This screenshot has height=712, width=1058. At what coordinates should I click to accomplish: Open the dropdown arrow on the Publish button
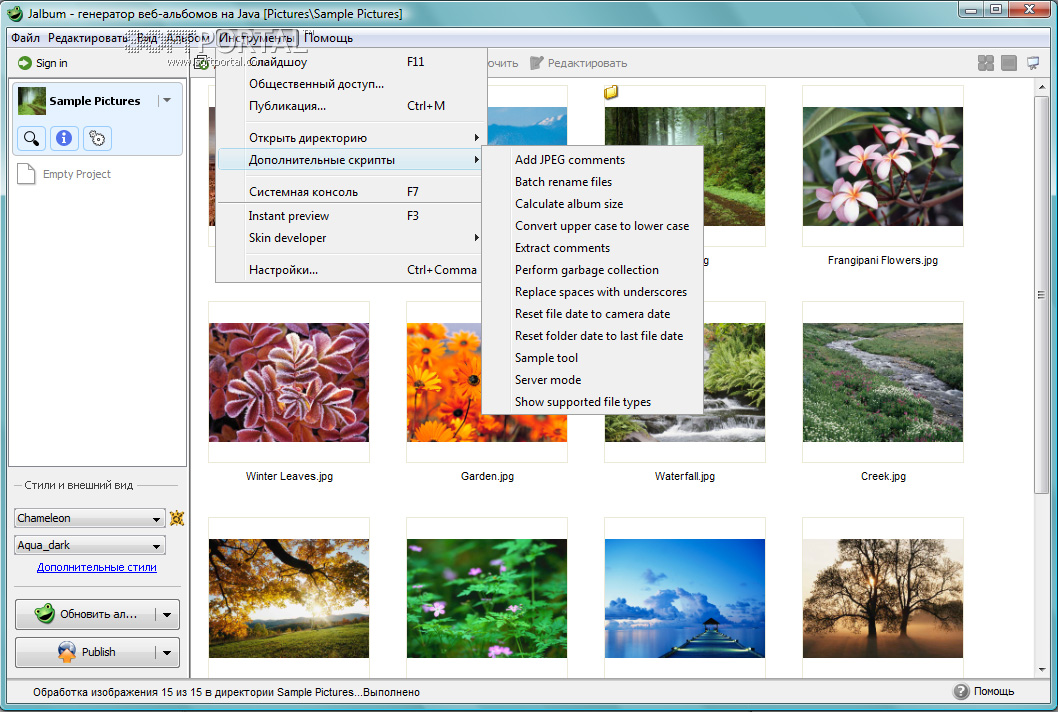(167, 652)
